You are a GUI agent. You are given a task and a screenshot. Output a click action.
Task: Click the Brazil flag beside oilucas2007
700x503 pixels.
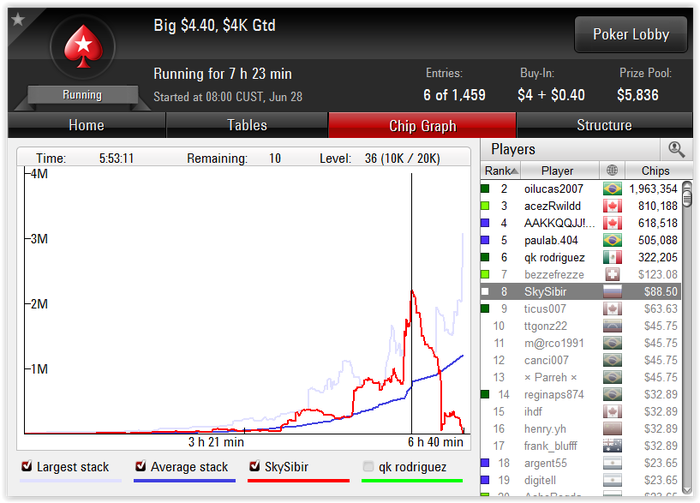tap(612, 189)
